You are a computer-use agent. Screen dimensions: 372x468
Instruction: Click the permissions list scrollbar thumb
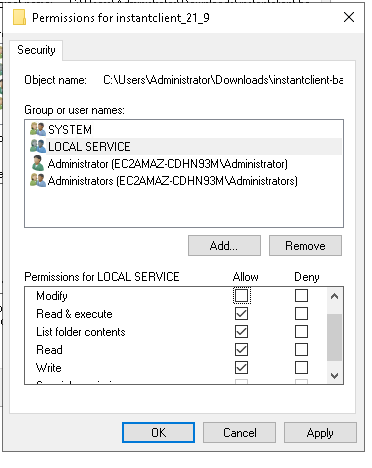point(334,337)
